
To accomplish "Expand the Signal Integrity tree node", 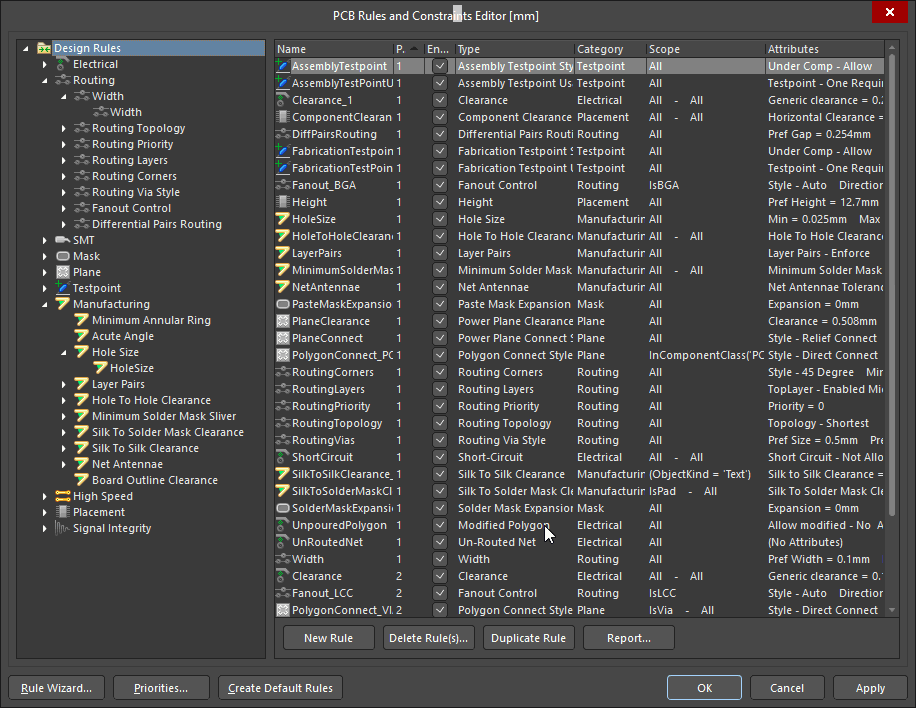I will point(44,529).
